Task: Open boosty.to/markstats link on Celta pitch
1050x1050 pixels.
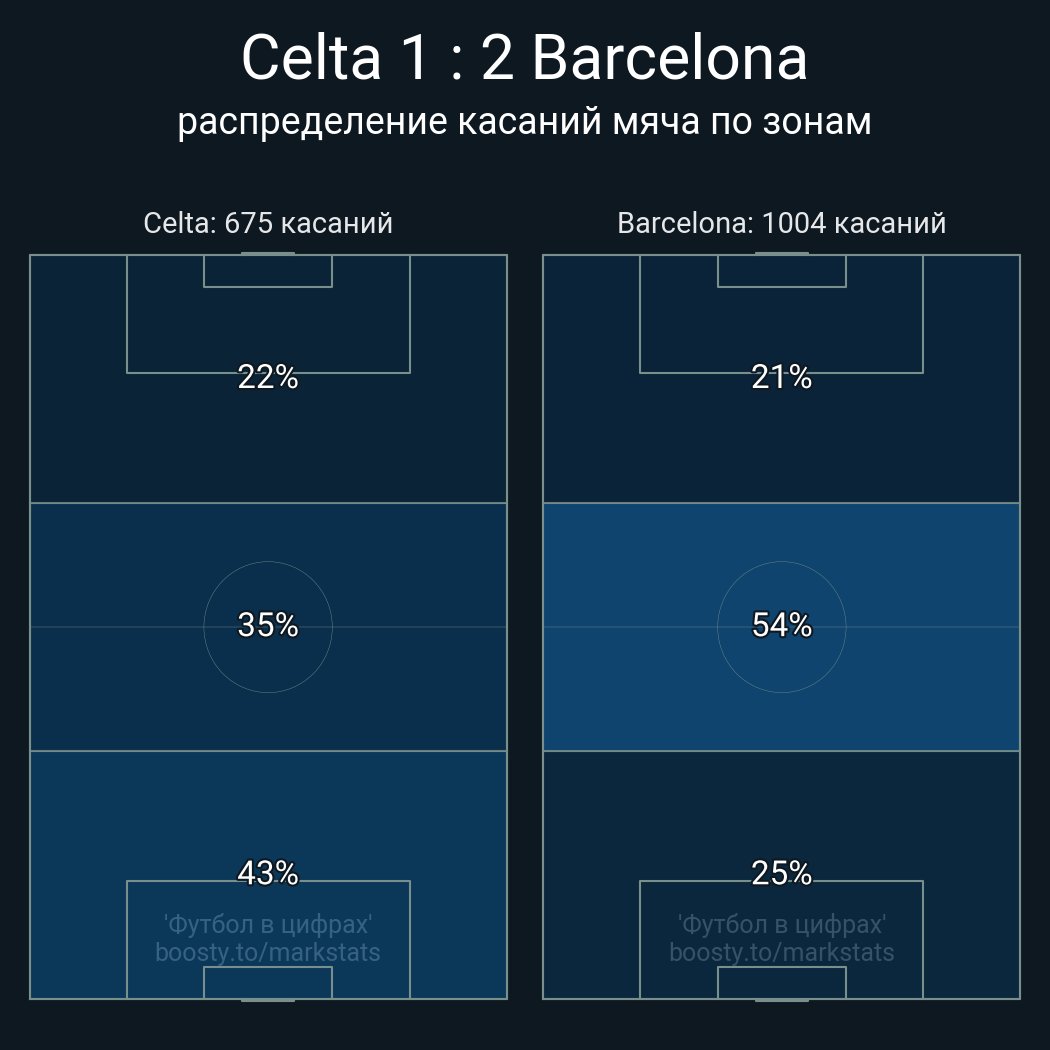Action: [268, 952]
